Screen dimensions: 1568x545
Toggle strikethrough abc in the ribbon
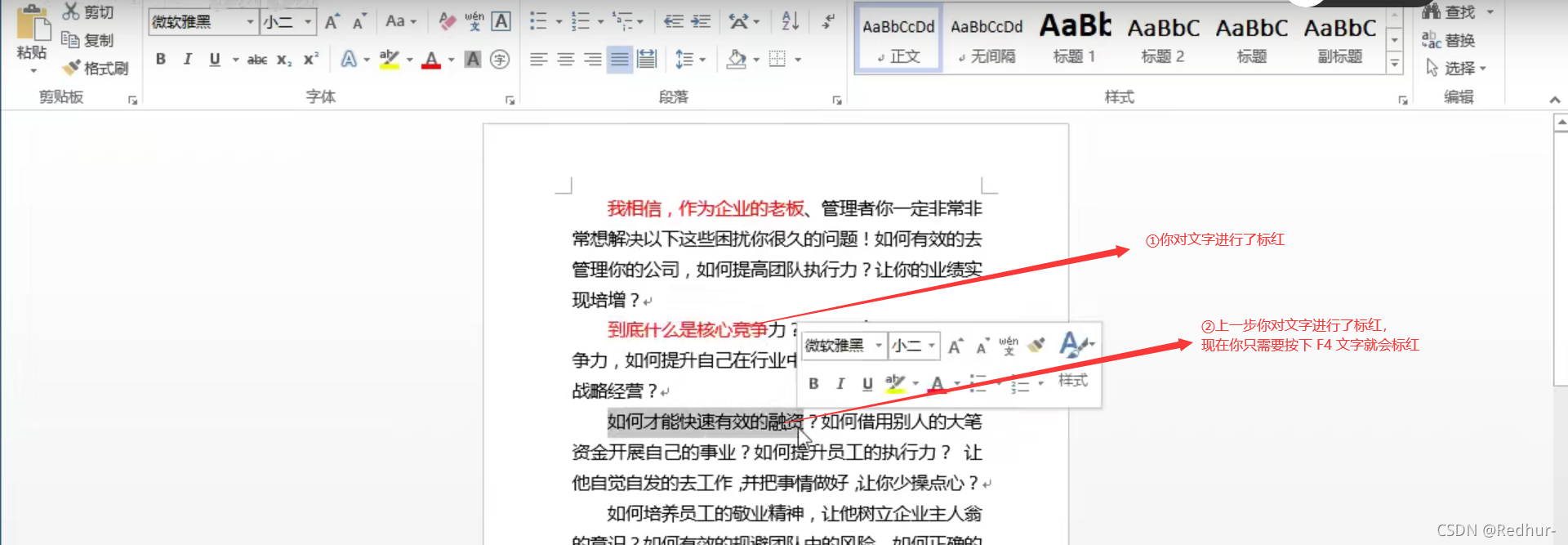(x=257, y=59)
